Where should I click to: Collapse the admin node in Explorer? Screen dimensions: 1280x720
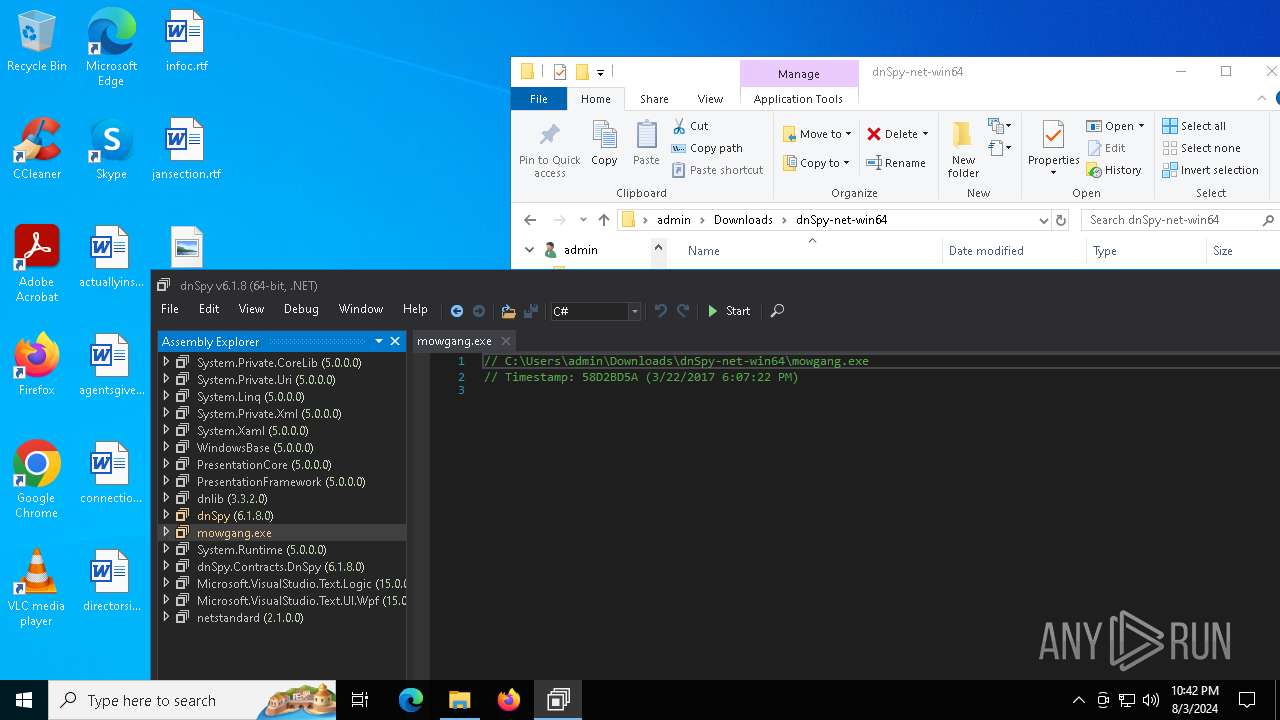530,249
